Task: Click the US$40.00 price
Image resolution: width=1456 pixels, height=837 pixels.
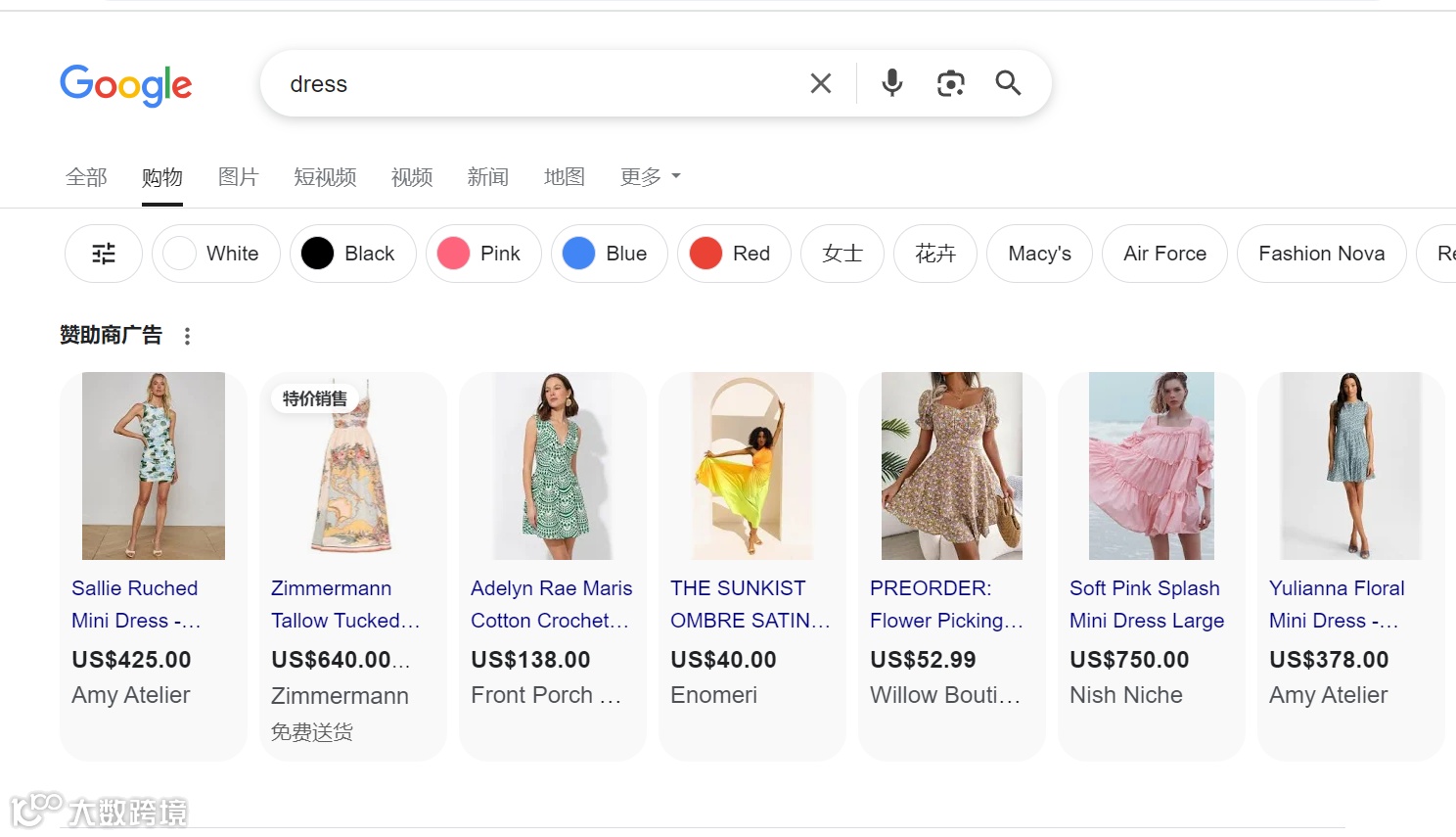Action: click(723, 660)
